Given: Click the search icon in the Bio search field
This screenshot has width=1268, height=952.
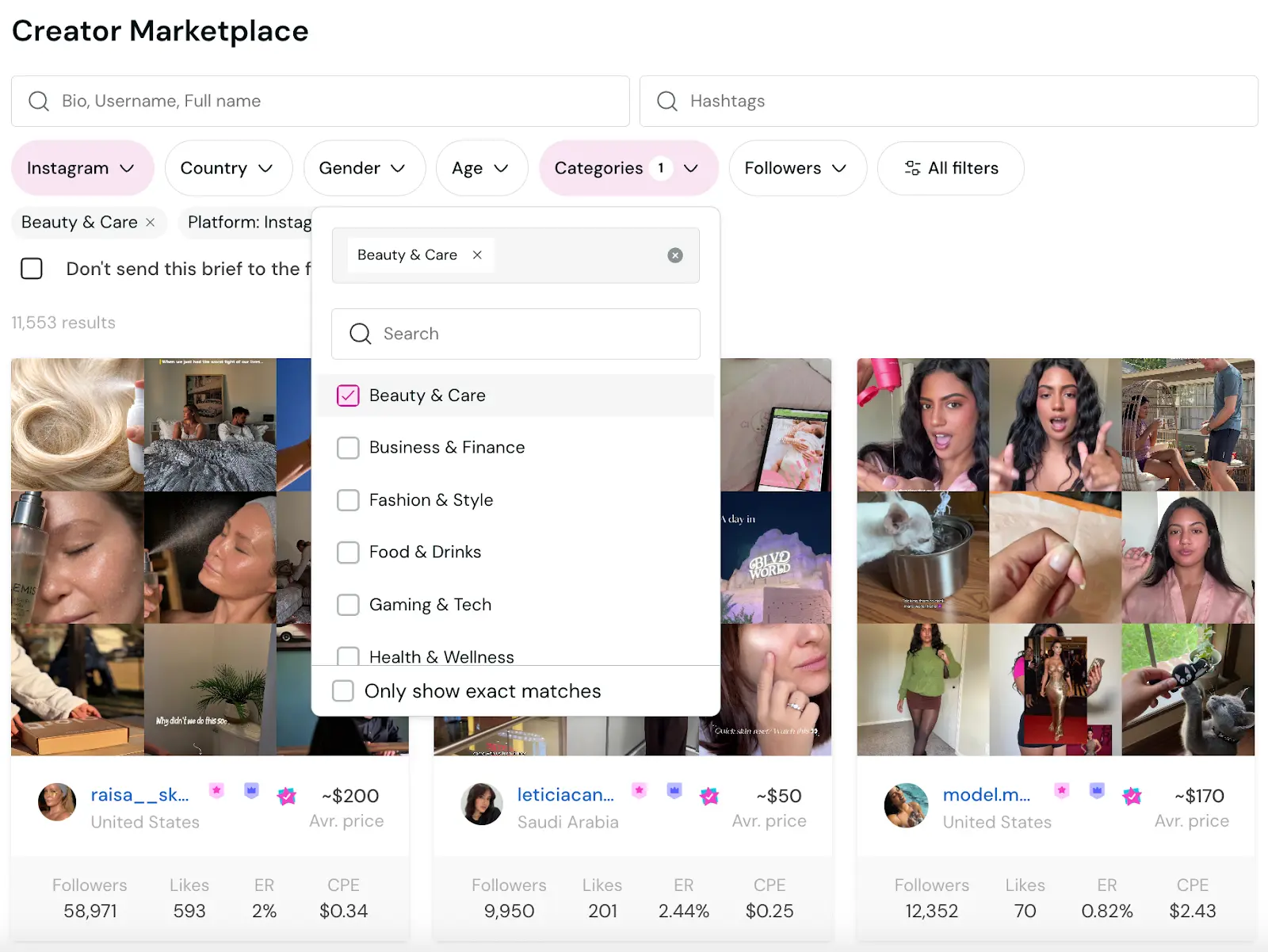Looking at the screenshot, I should (x=38, y=101).
